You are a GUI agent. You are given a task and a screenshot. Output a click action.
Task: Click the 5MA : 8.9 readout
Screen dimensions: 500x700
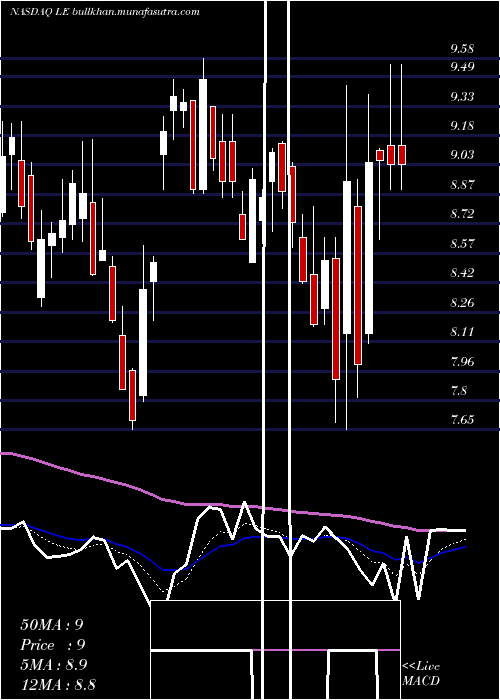(54, 665)
